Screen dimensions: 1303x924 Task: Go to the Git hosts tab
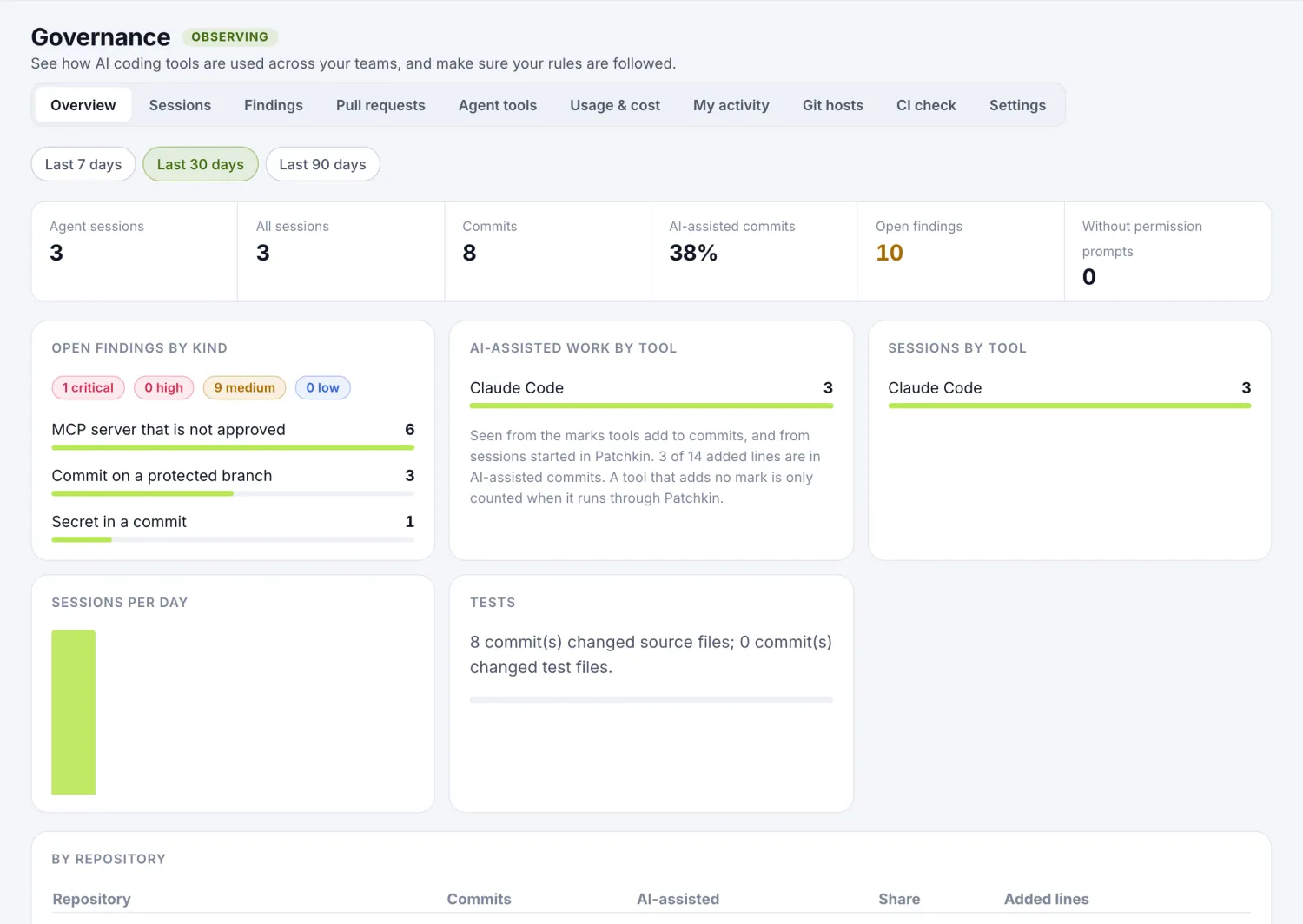click(833, 105)
